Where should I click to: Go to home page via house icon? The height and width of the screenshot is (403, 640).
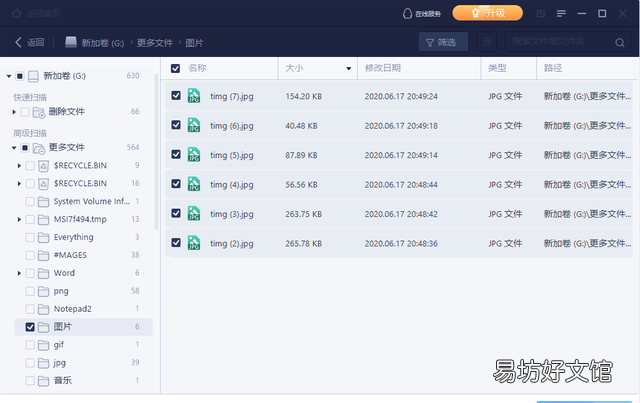click(x=17, y=13)
